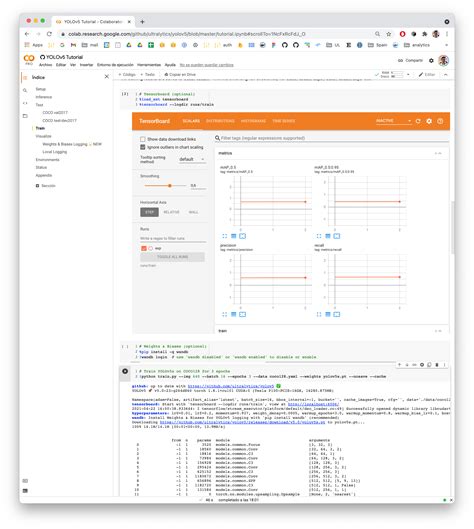Expand the mAP_0.5 chart to full size
The height and width of the screenshot is (529, 474).
225,236
